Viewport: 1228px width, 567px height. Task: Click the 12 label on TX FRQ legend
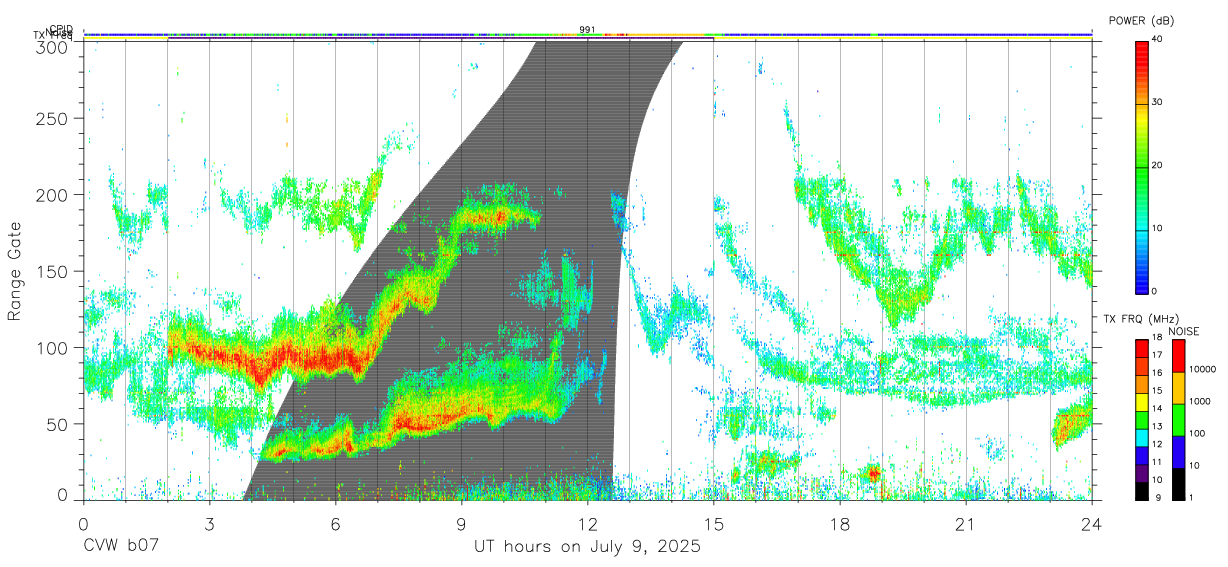point(1158,444)
